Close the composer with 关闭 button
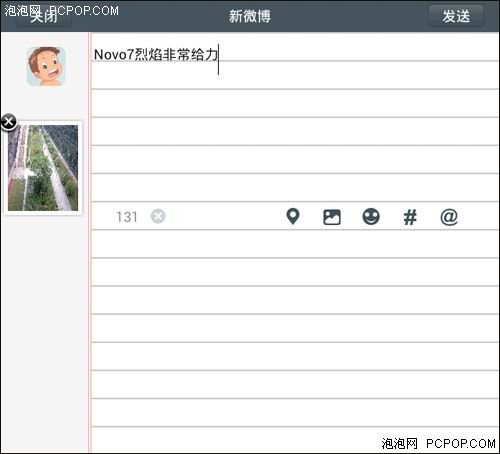 (44, 16)
